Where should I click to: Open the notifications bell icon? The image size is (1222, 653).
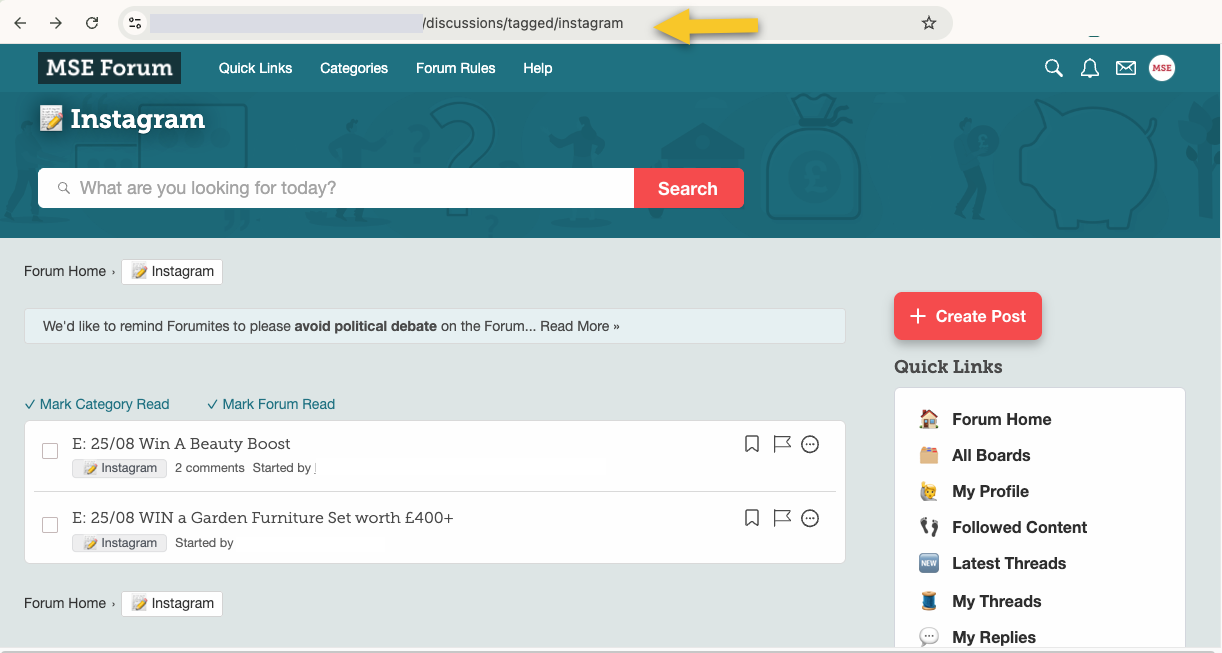tap(1090, 68)
